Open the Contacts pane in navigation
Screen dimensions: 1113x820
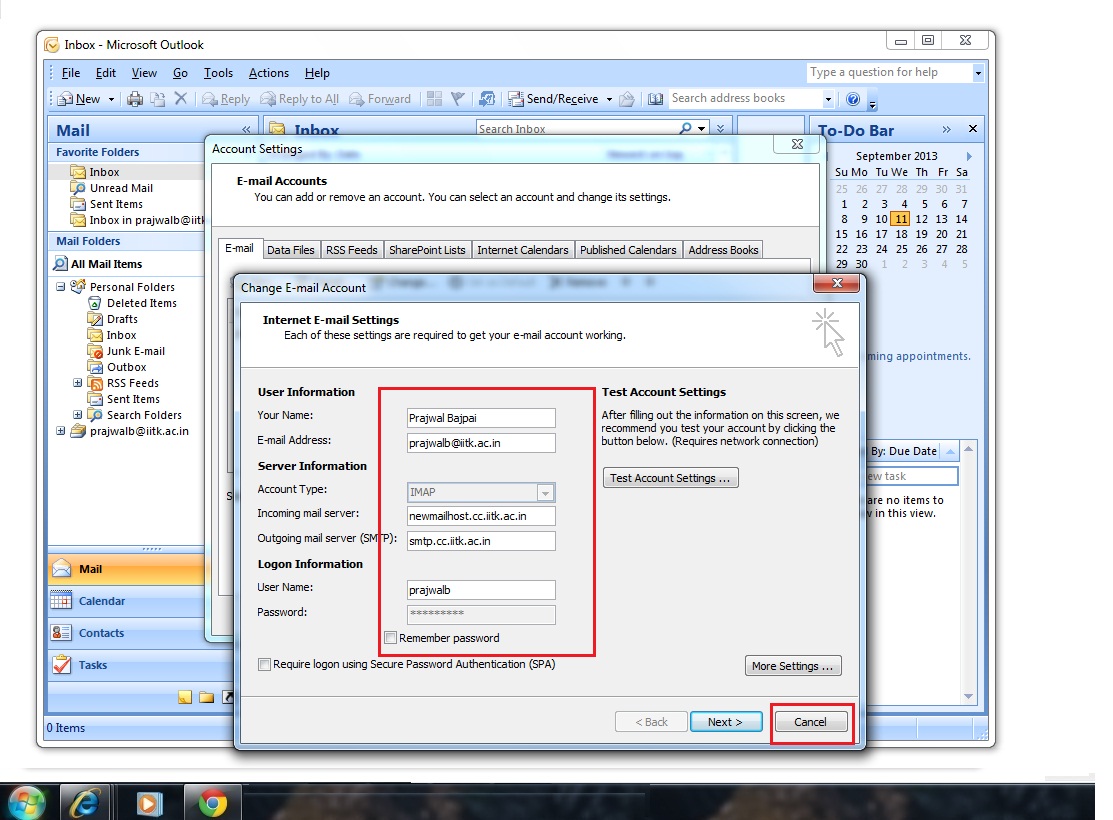[x=126, y=633]
